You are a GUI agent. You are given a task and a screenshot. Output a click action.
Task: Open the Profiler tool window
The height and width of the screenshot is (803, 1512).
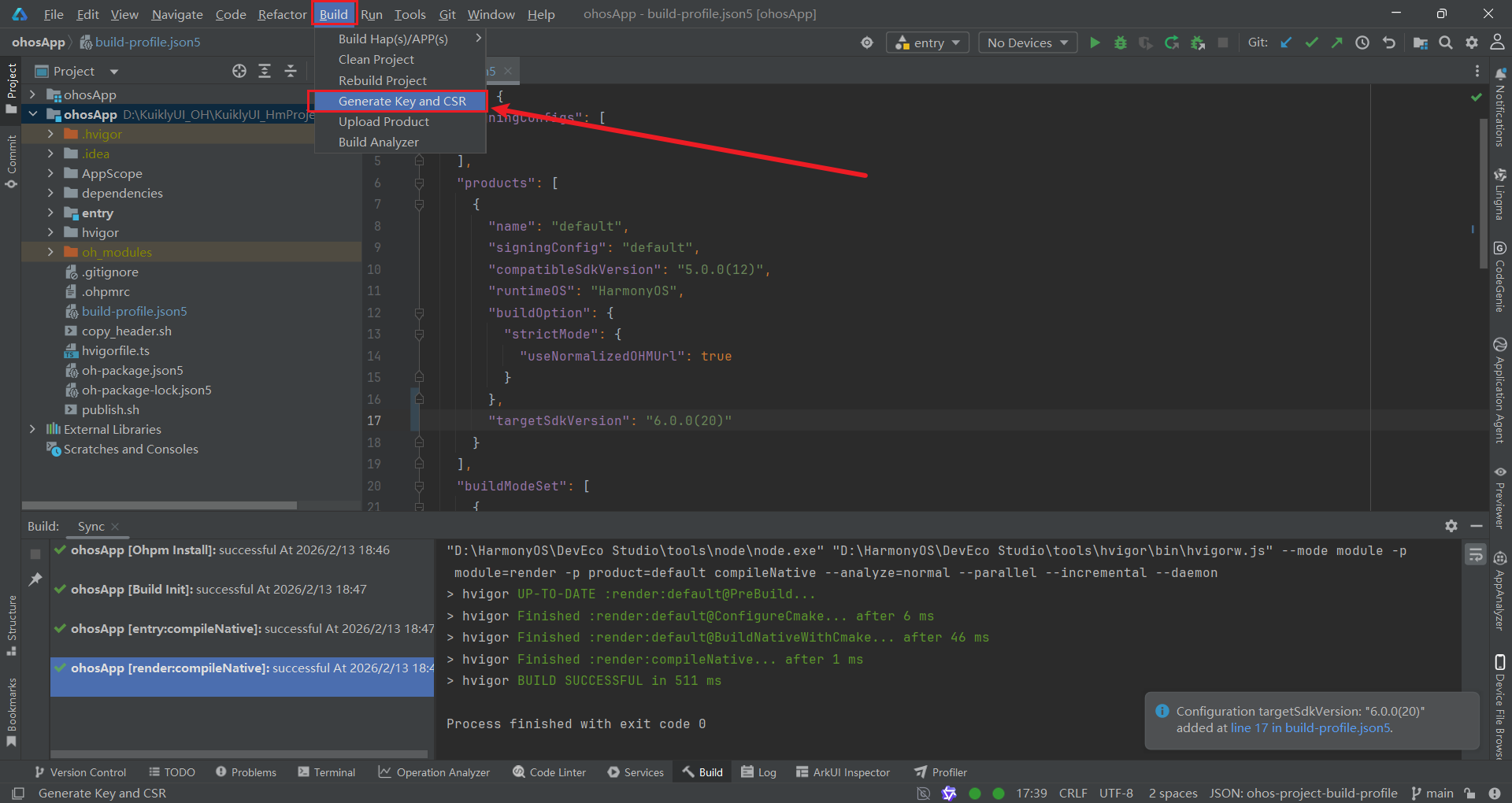coord(940,772)
